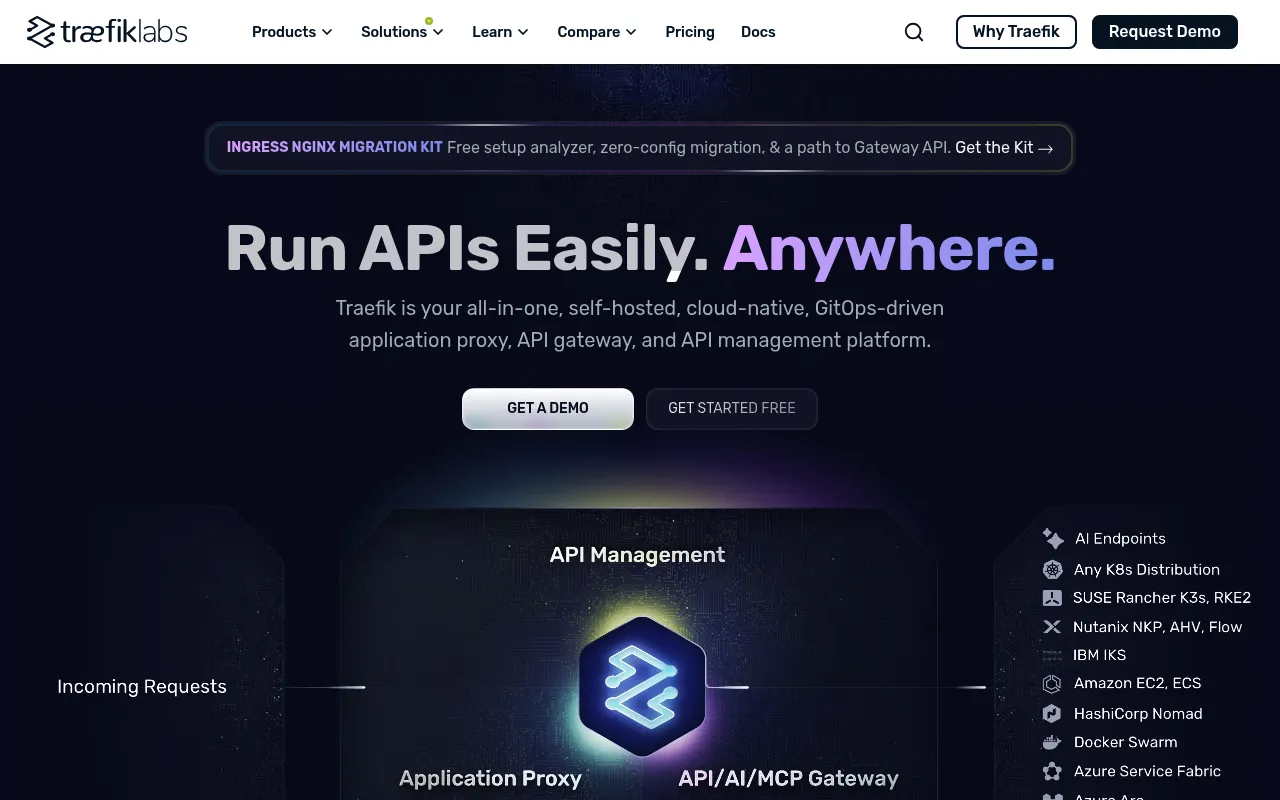Expand the Solutions menu chevron
Screen dimensions: 1280x800
438,32
